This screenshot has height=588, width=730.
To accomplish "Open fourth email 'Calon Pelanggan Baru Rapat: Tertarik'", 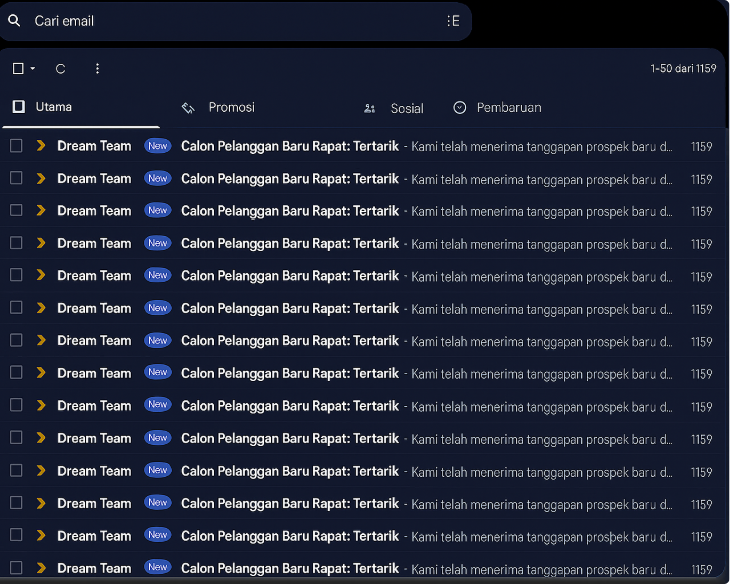I will click(x=289, y=243).
